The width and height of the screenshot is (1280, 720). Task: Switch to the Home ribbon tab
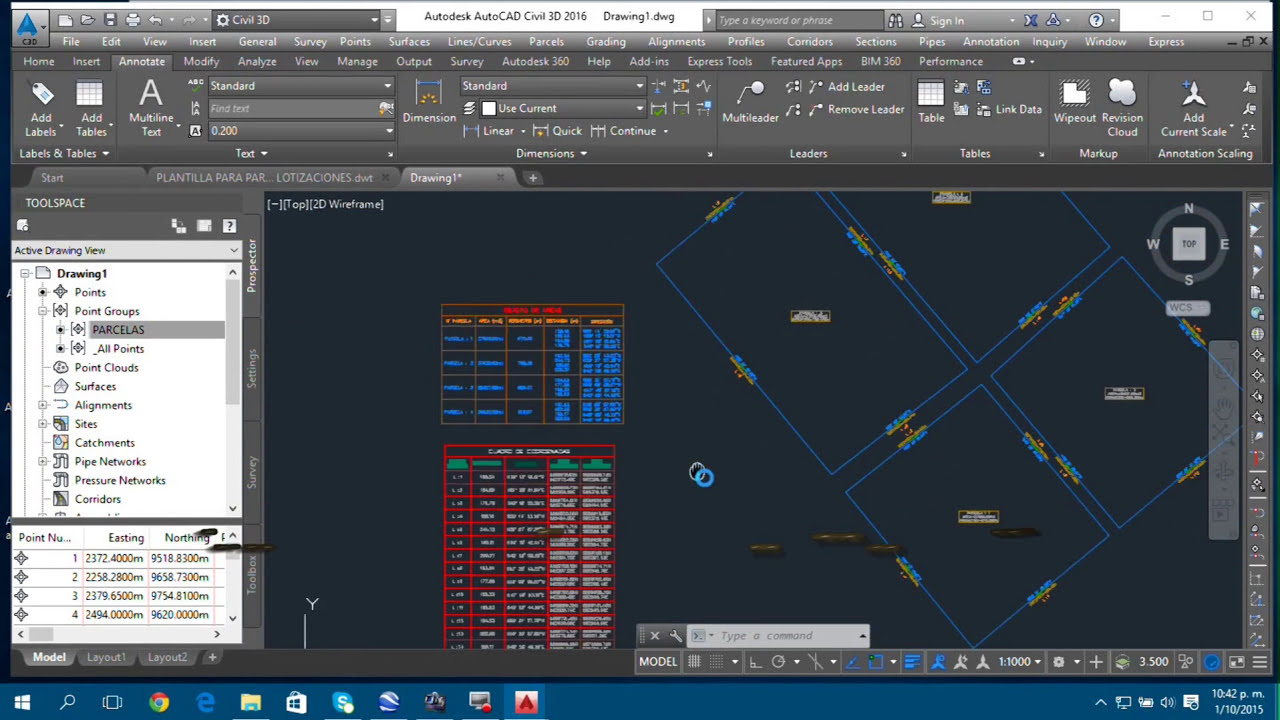(x=39, y=61)
